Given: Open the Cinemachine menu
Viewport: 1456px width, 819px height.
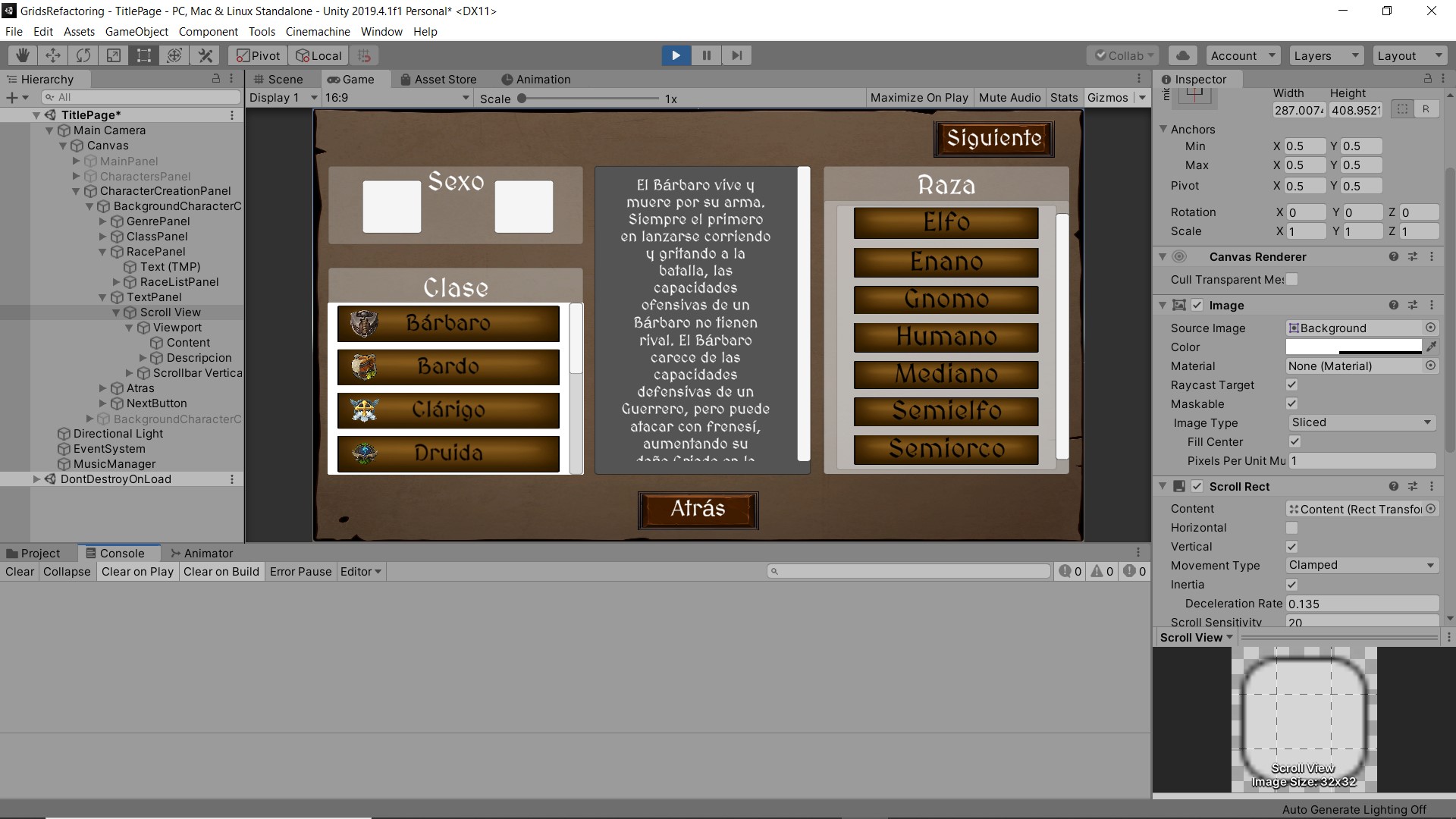Looking at the screenshot, I should coord(318,31).
